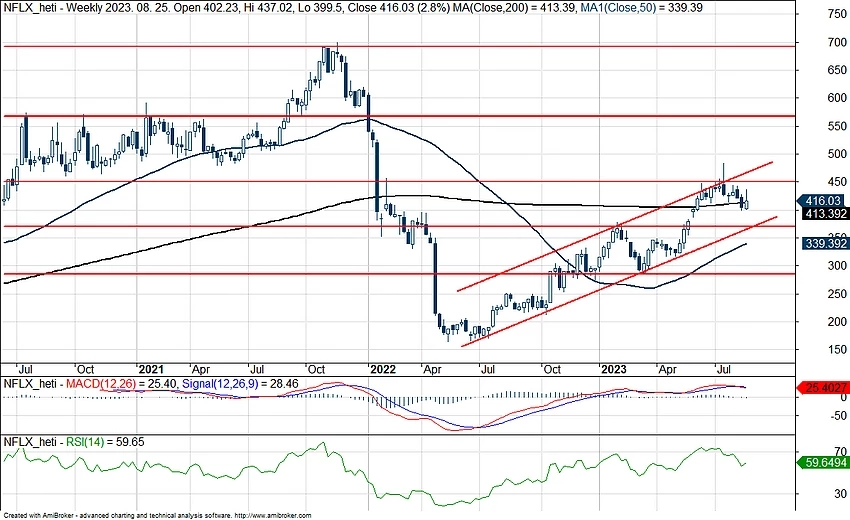The width and height of the screenshot is (850, 520).
Task: Click the black 413.392 moving average tag
Action: tap(823, 214)
